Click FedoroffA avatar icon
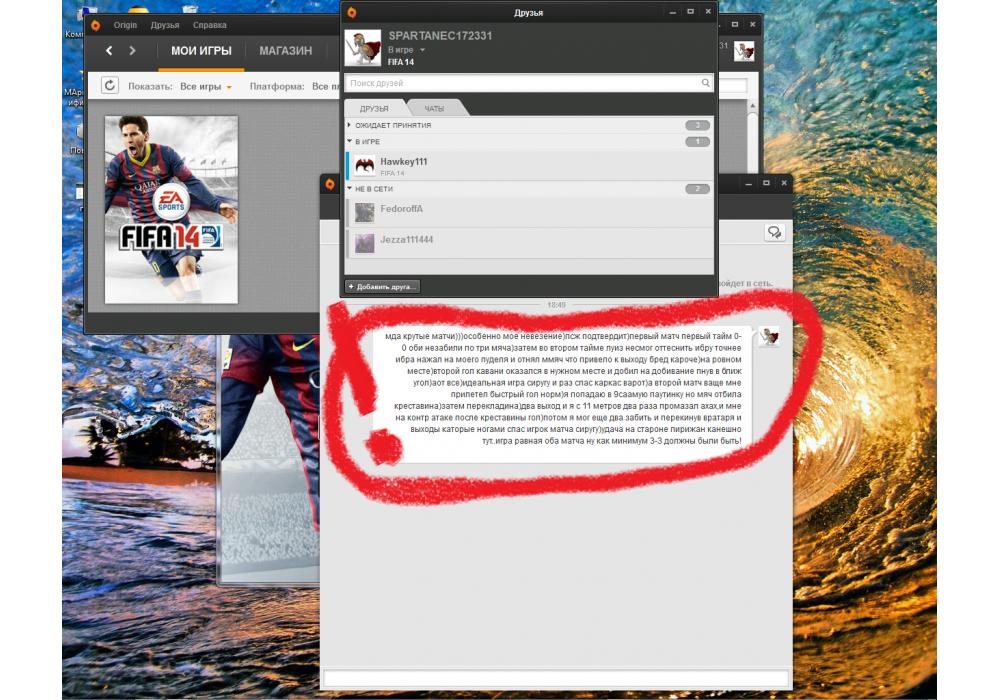Viewport: 1000px width, 700px height. (x=364, y=212)
